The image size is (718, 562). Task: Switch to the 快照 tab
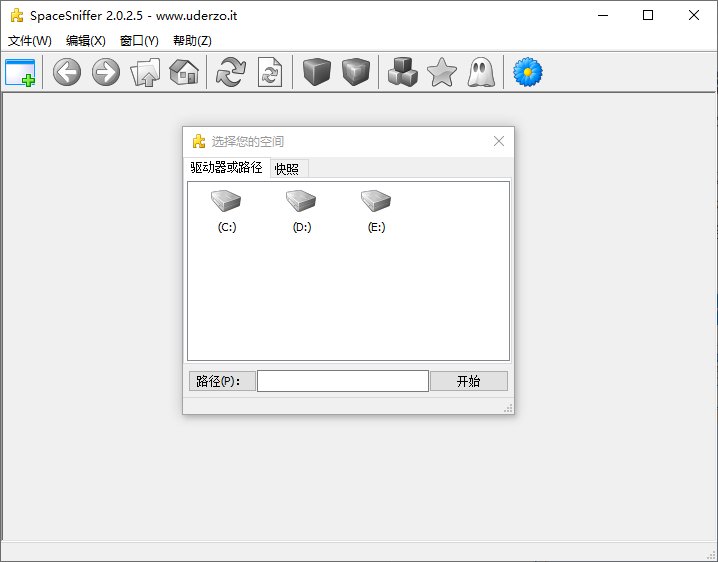click(287, 168)
